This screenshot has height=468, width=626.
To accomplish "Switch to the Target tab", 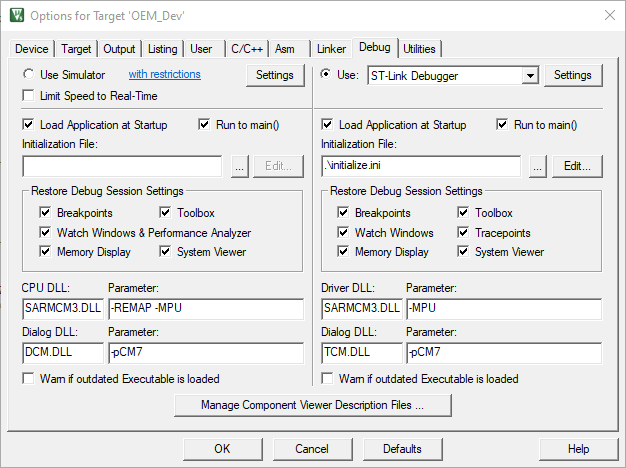I will 76,49.
